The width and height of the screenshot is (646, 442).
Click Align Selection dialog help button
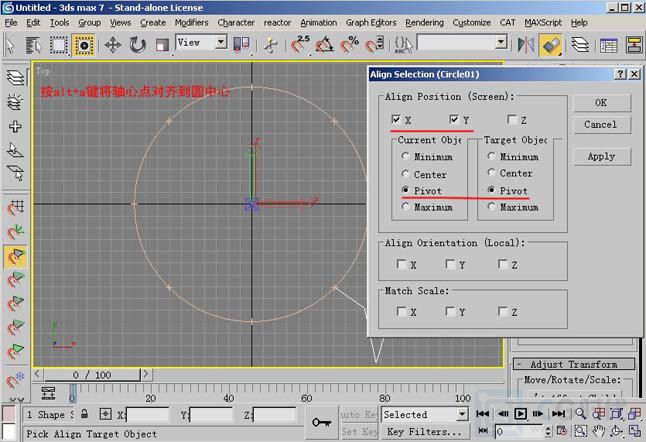click(620, 74)
